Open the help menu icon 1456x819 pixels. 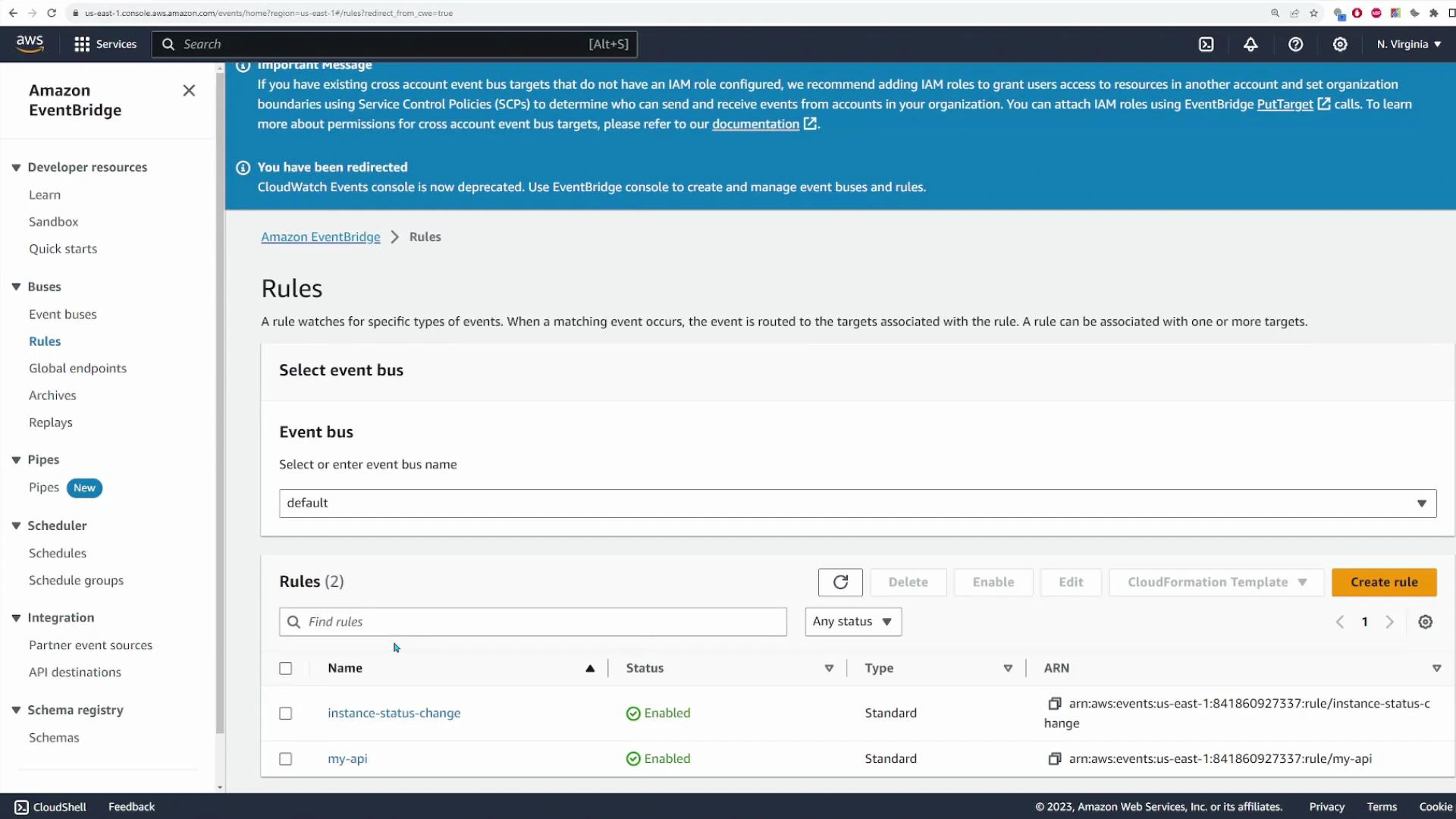click(x=1295, y=44)
